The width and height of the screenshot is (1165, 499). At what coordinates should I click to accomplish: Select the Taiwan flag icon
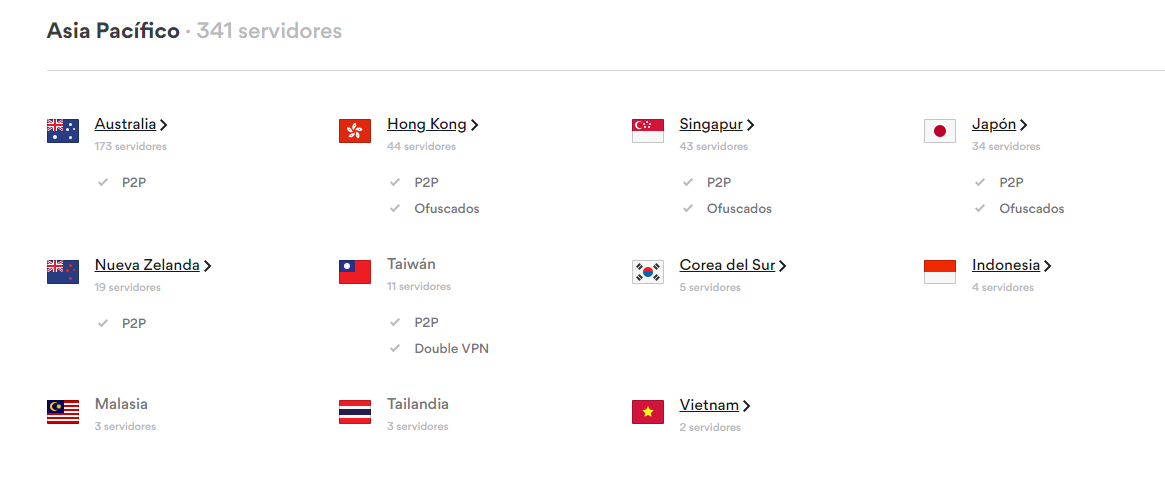[x=354, y=272]
